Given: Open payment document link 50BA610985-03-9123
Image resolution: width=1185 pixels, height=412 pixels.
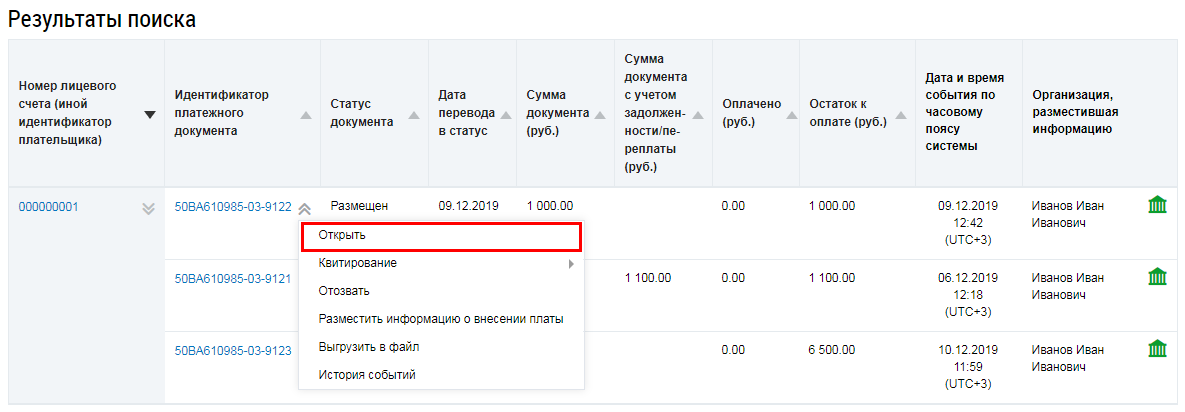Looking at the screenshot, I should (233, 350).
